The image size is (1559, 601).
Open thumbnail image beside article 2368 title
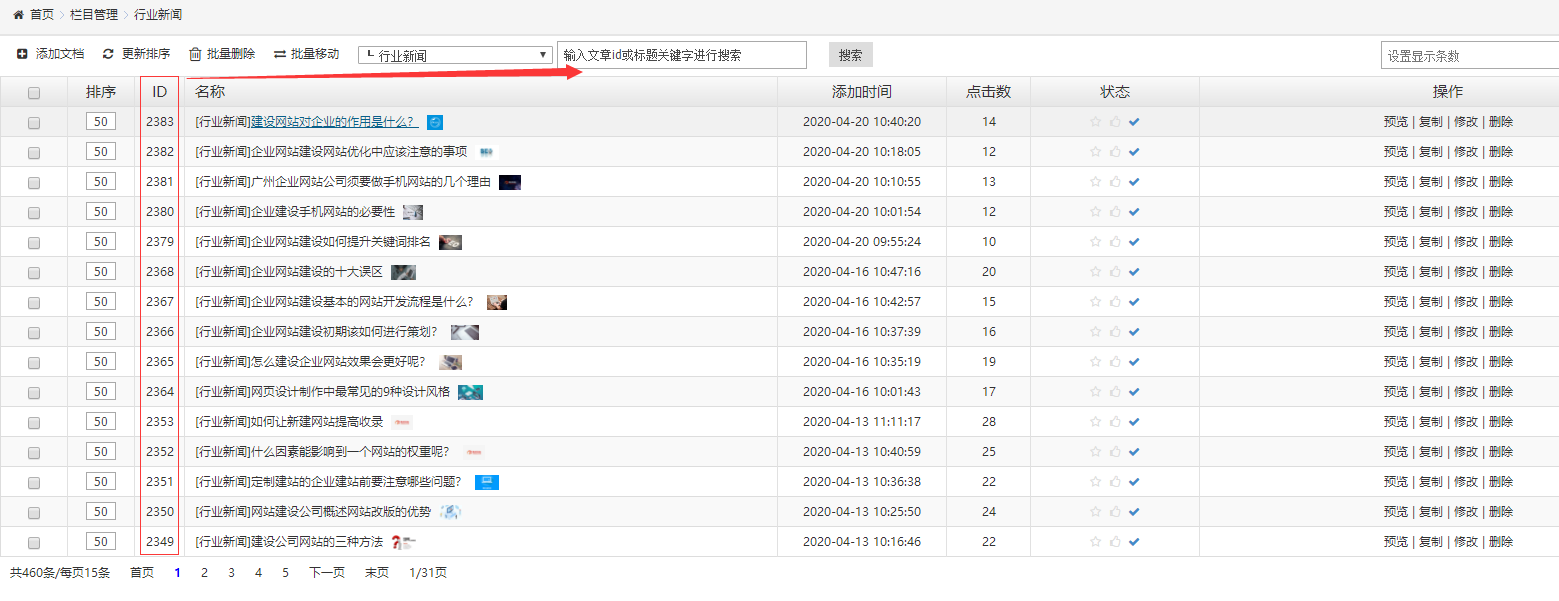point(403,272)
